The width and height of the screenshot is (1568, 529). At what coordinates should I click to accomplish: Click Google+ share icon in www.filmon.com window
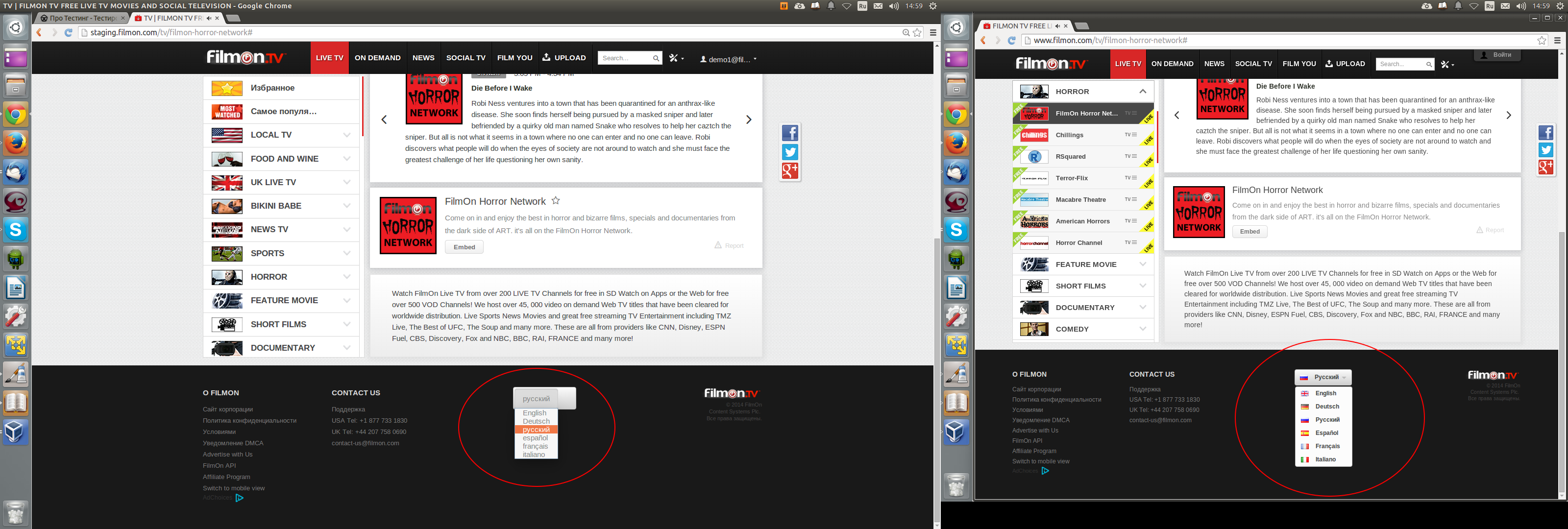[1545, 167]
